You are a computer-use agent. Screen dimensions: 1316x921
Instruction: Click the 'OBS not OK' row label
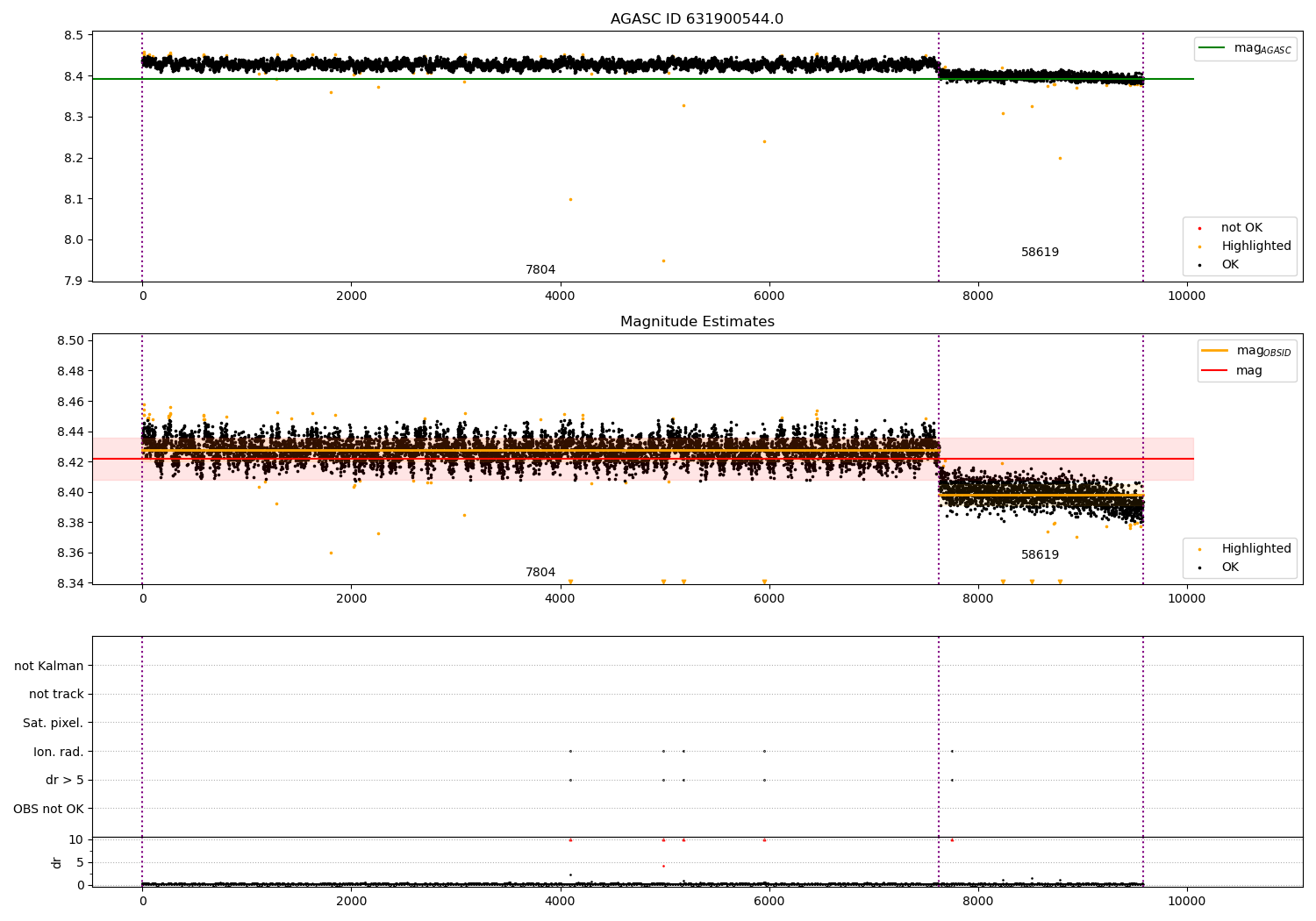point(49,809)
